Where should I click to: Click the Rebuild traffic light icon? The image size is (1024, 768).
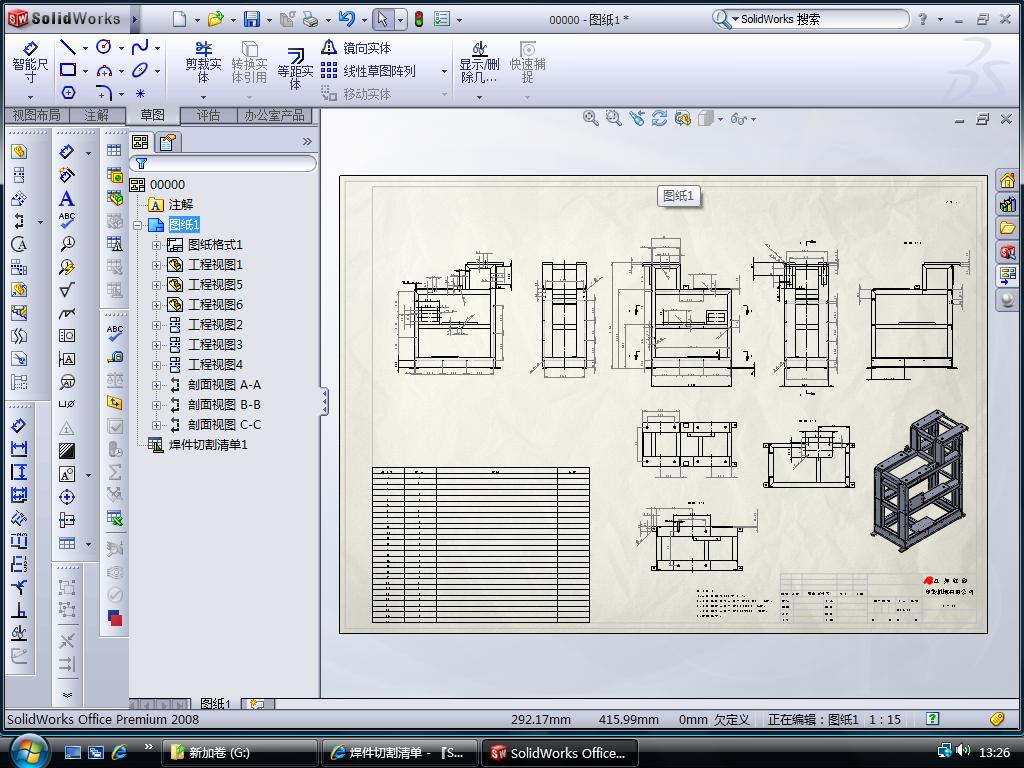418,19
